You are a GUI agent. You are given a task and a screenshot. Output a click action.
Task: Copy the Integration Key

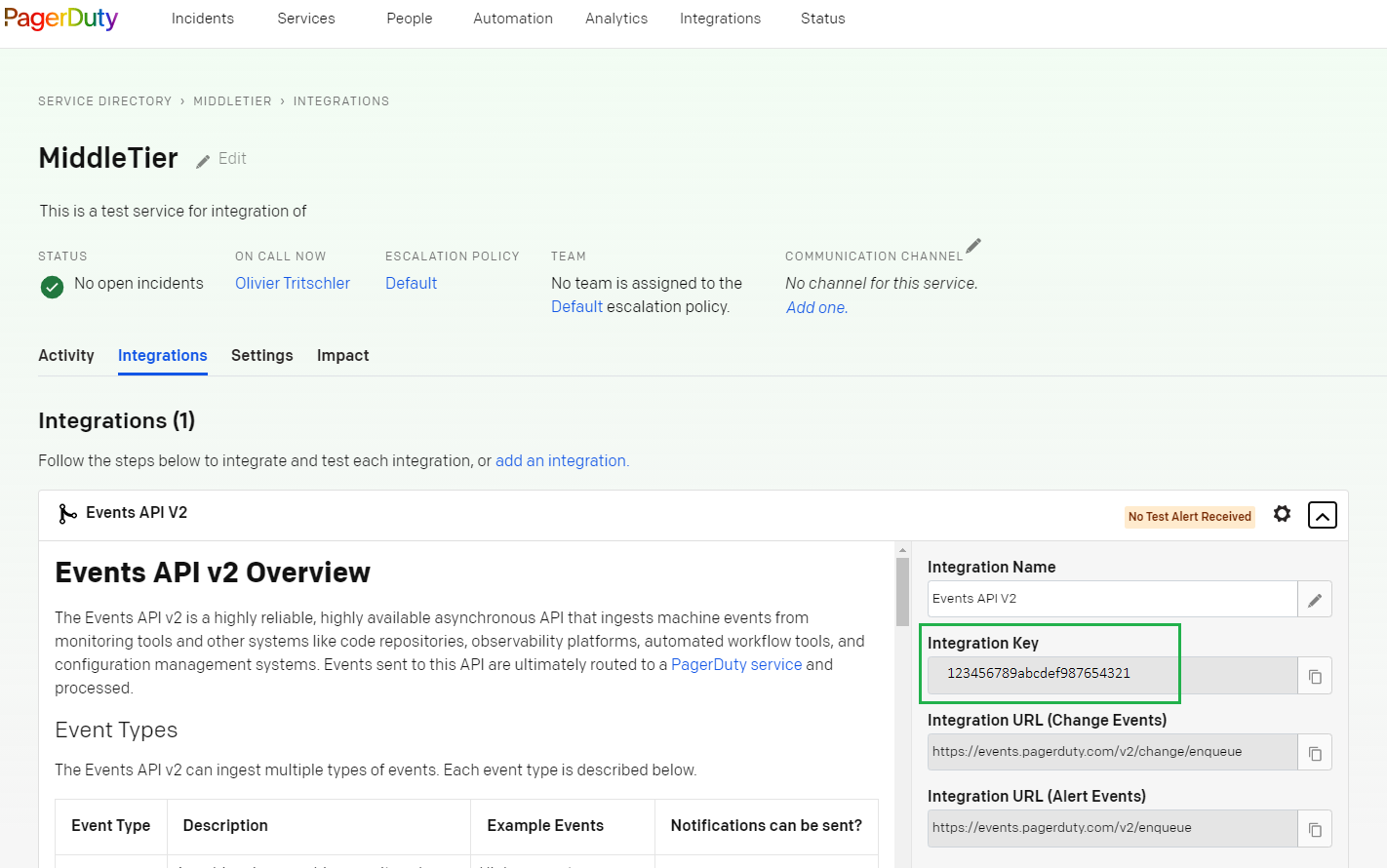pos(1315,676)
